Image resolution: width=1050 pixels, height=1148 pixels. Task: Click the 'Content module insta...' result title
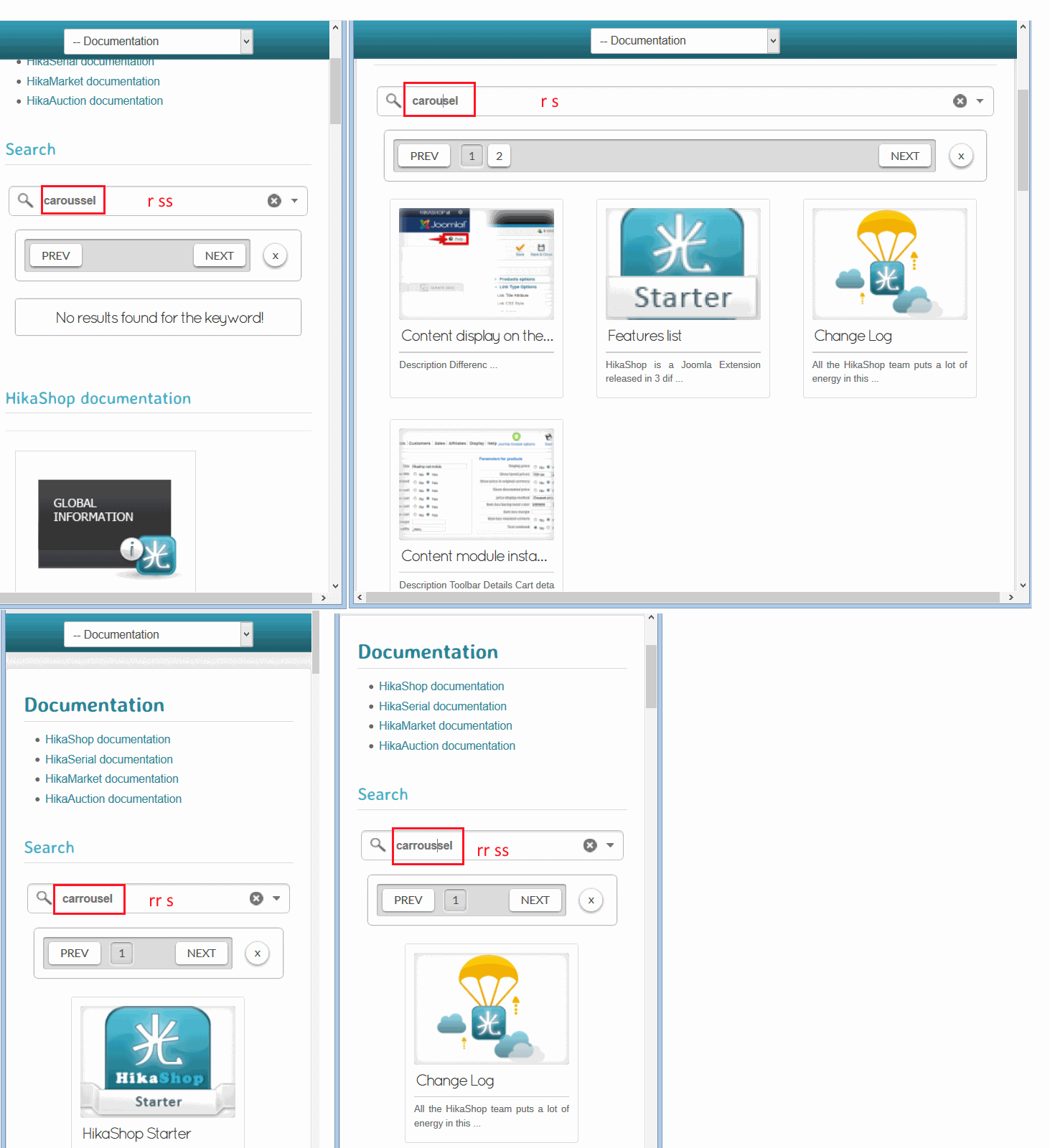tap(474, 556)
